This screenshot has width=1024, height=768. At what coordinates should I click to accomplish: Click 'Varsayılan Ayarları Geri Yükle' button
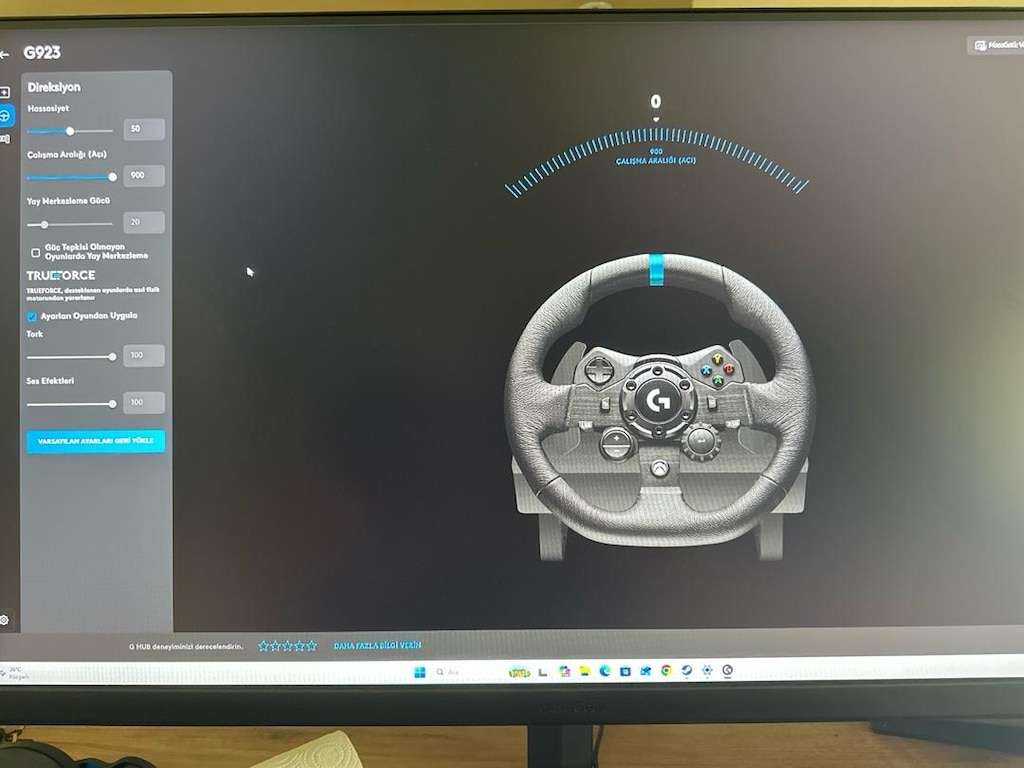[95, 441]
